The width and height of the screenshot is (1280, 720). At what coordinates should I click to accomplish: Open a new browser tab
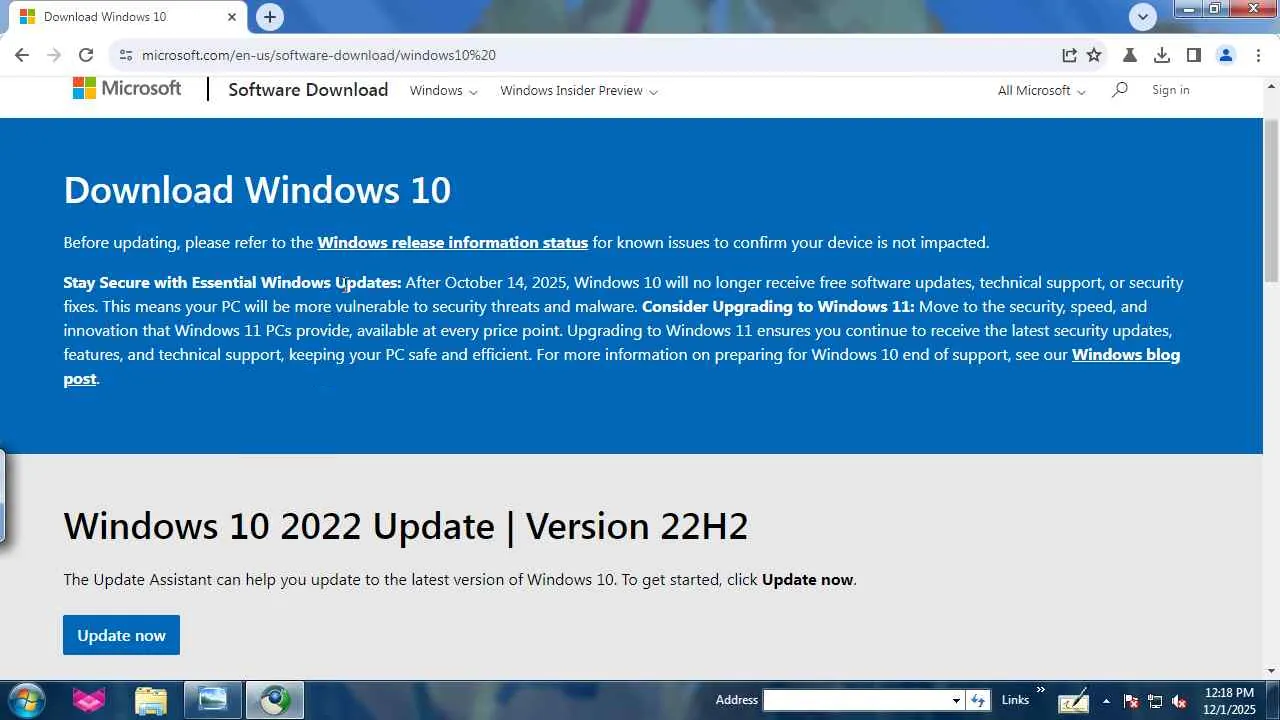269,17
